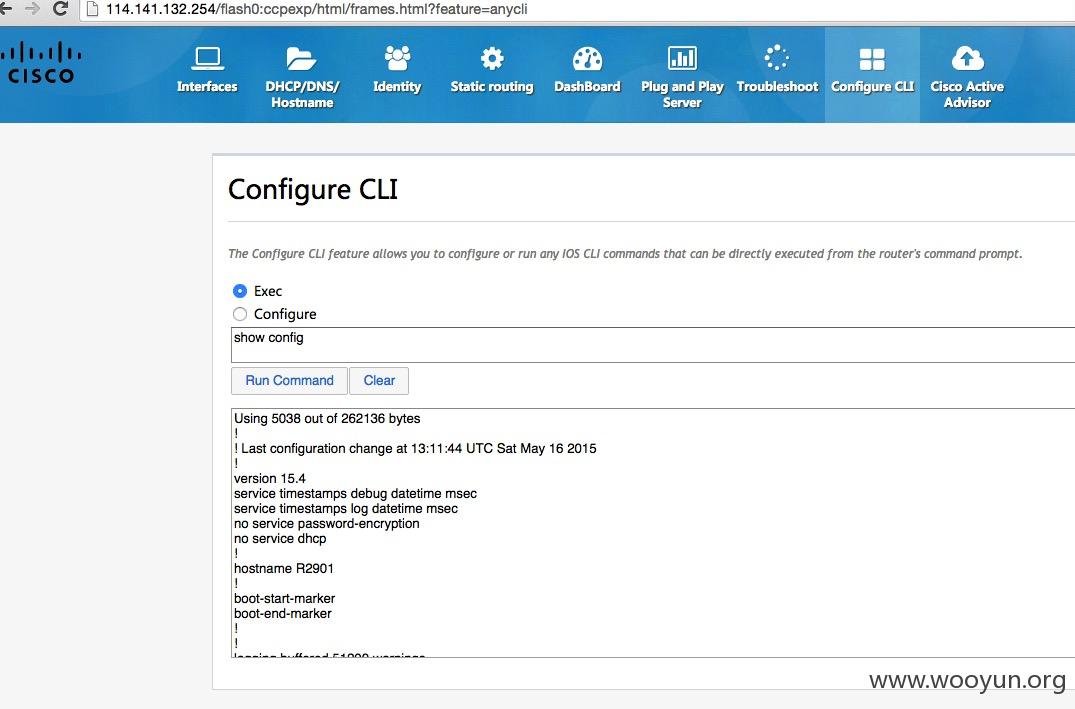Click the Clear button
The height and width of the screenshot is (709, 1075).
pos(379,381)
